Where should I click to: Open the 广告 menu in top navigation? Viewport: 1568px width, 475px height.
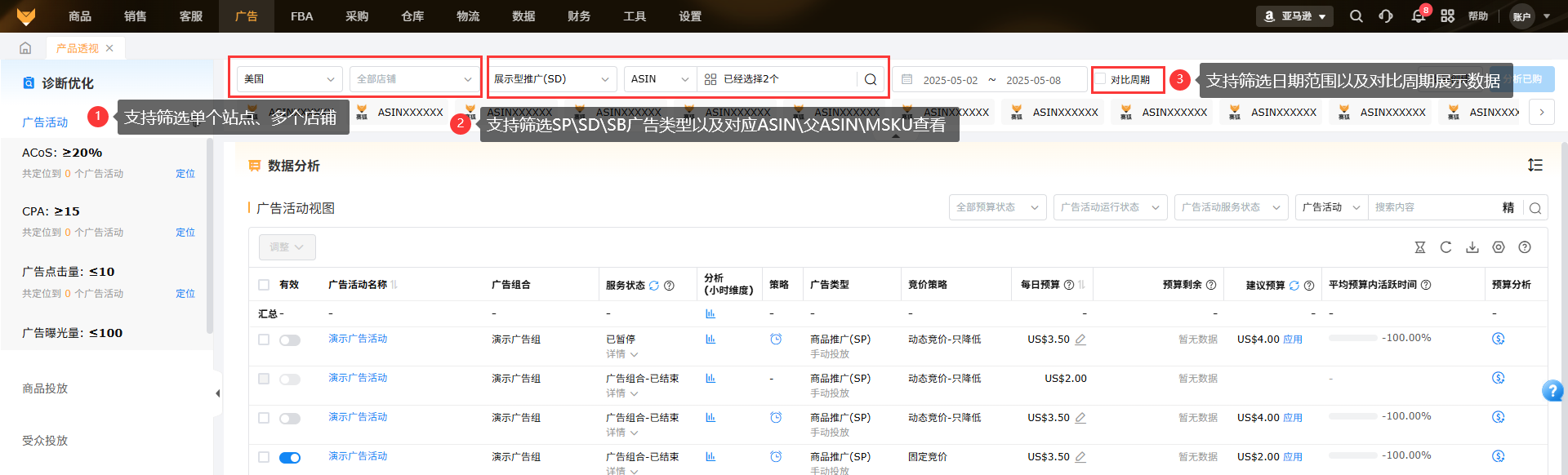pyautogui.click(x=246, y=16)
